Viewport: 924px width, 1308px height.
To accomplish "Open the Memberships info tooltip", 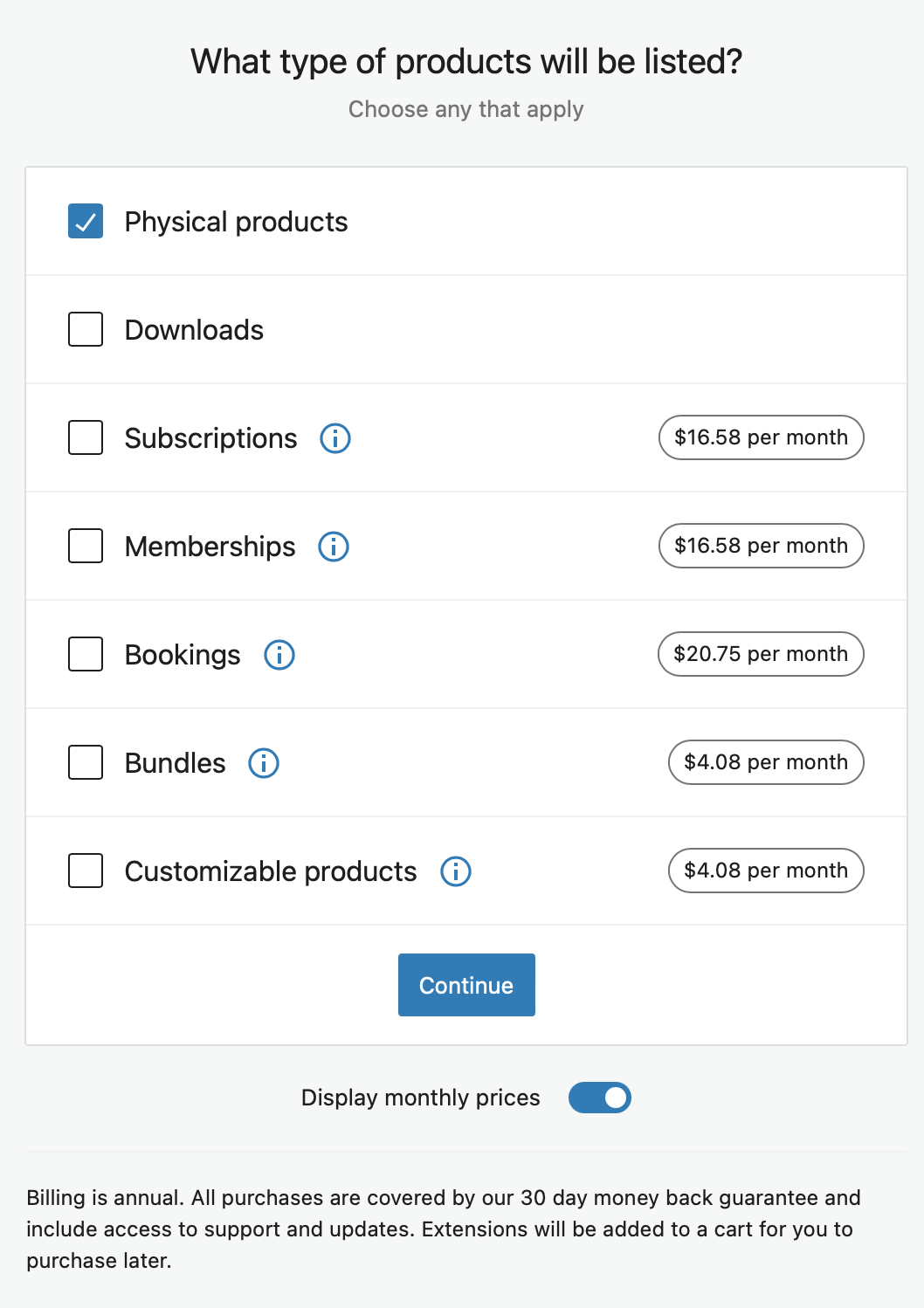I will click(334, 547).
